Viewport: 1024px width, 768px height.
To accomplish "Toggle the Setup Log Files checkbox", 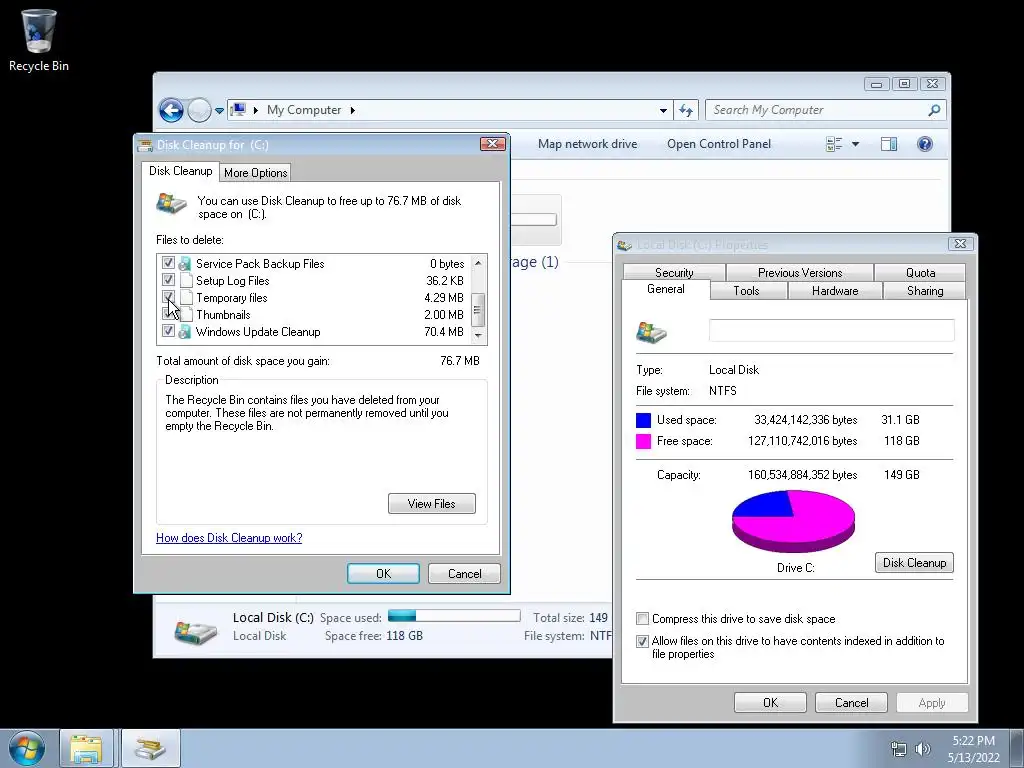I will 168,280.
